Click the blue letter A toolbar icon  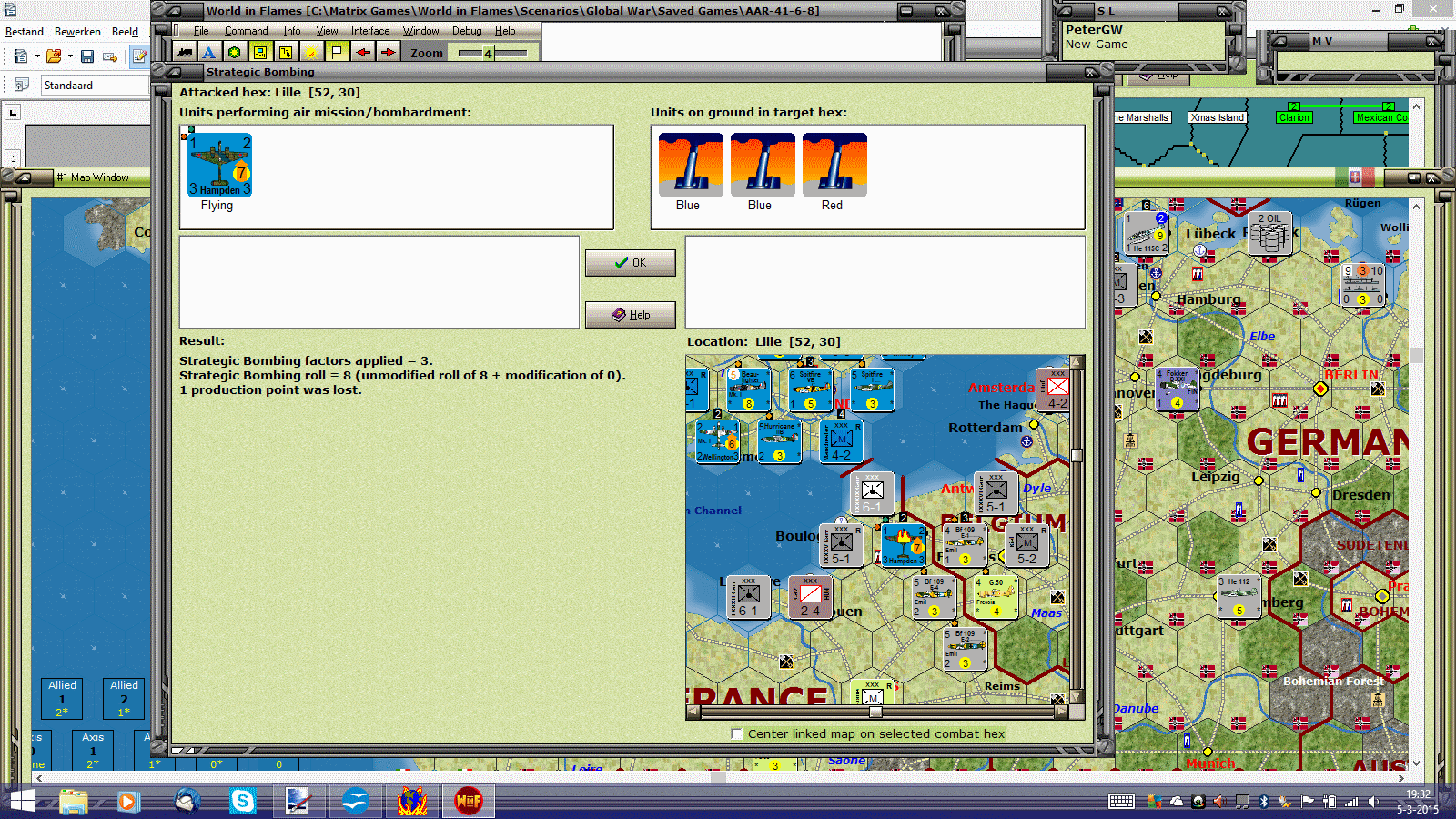click(x=209, y=53)
